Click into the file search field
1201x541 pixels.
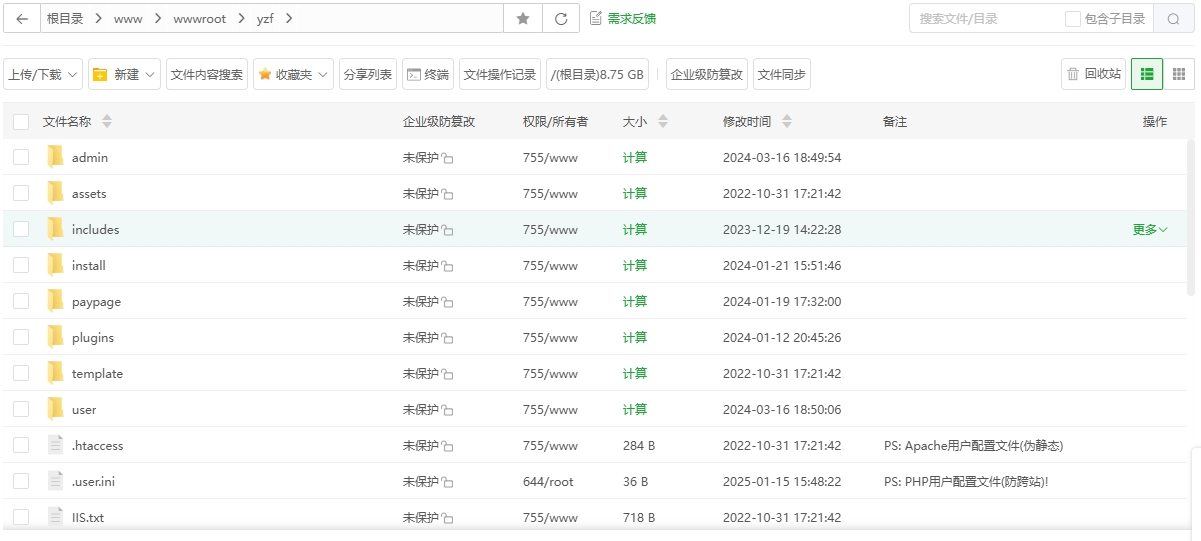985,19
